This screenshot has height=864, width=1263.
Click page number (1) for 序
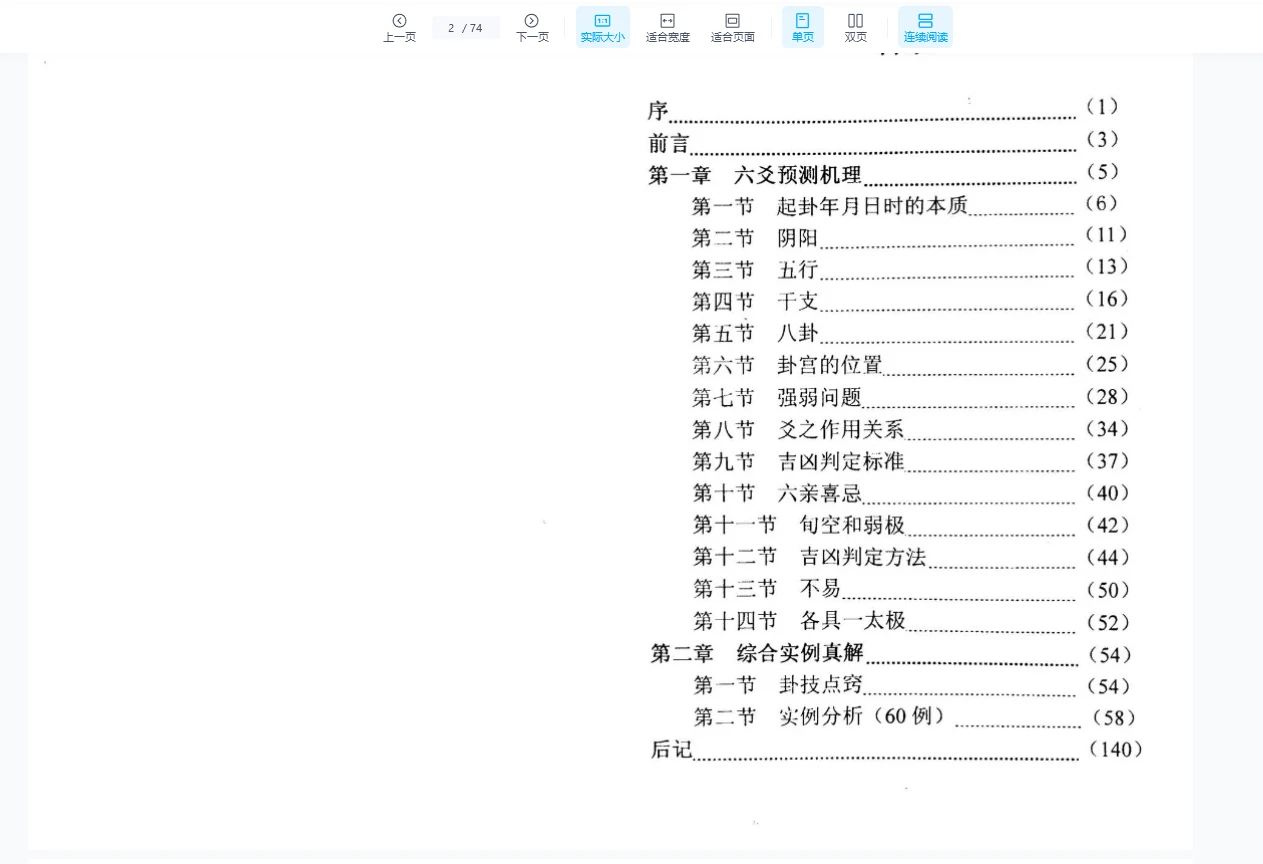click(1101, 106)
